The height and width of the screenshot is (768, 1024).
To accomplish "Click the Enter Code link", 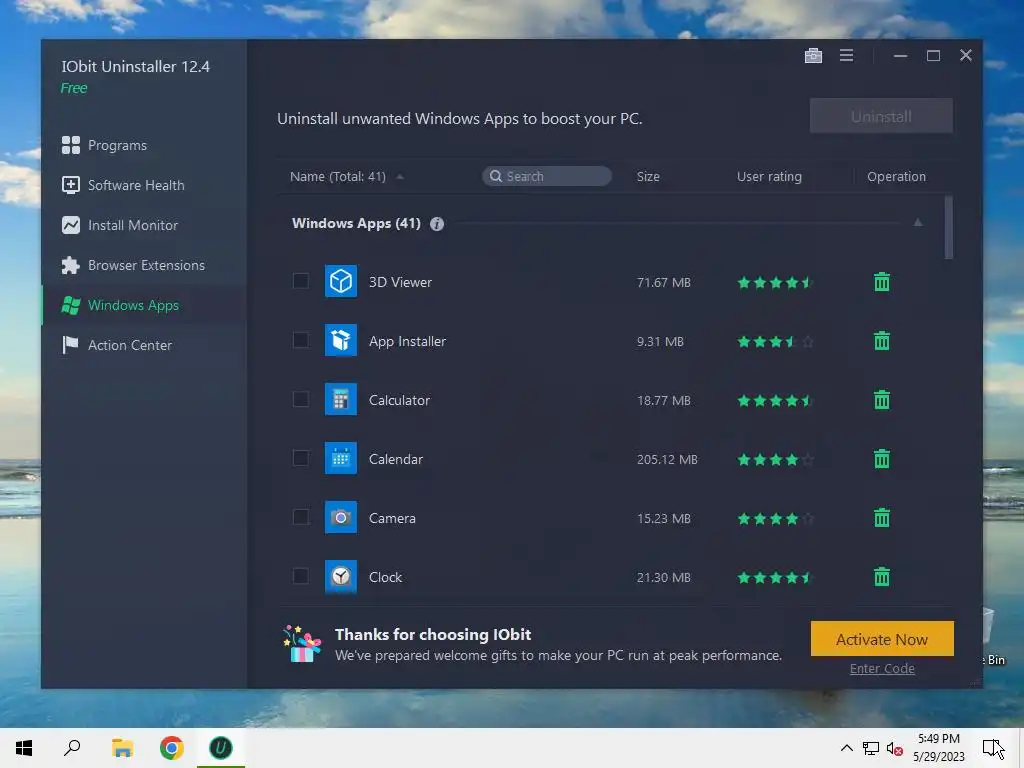I will (882, 668).
